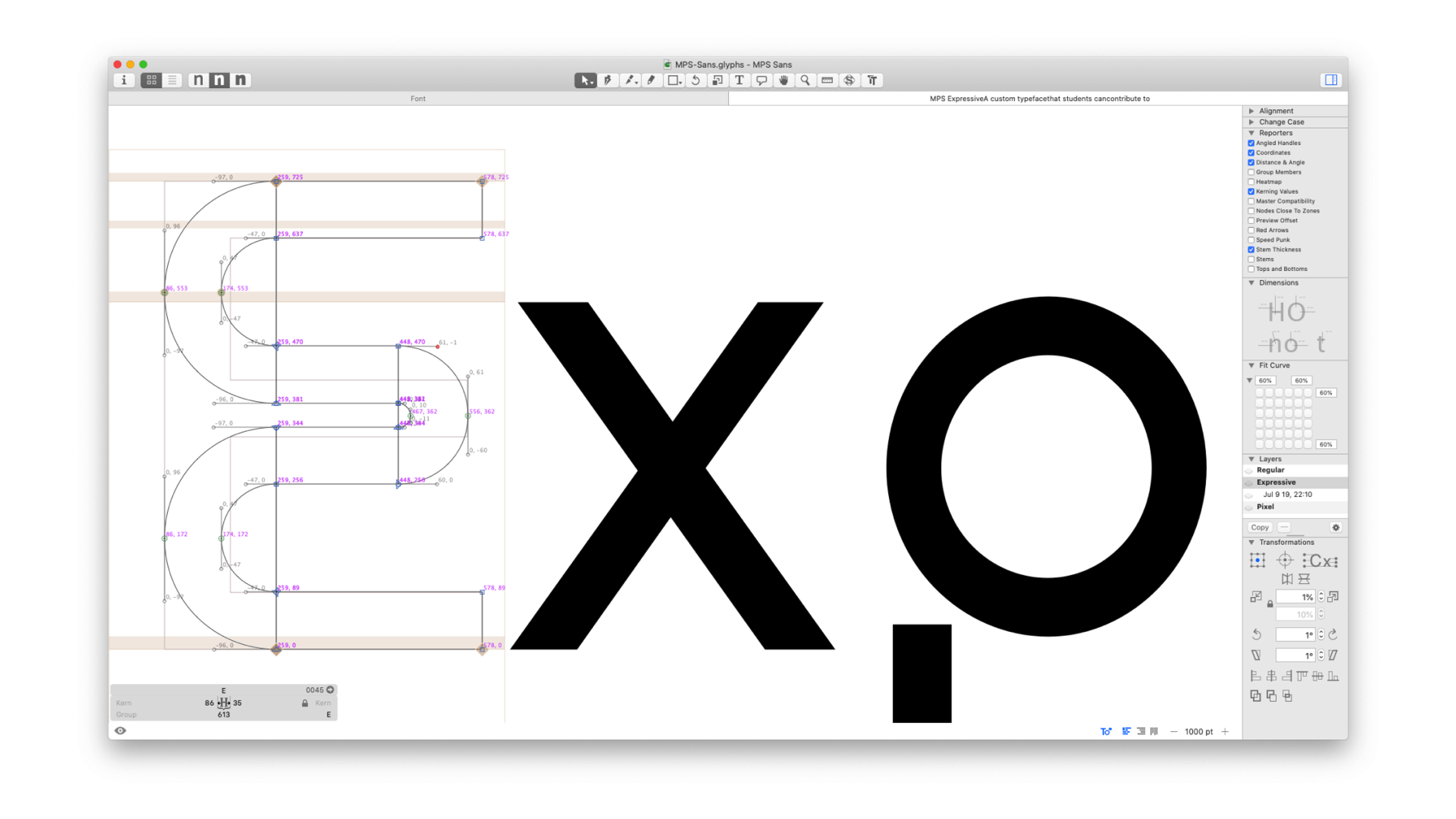The image size is (1456, 819).
Task: Select the Expressive layer
Action: pos(1295,482)
